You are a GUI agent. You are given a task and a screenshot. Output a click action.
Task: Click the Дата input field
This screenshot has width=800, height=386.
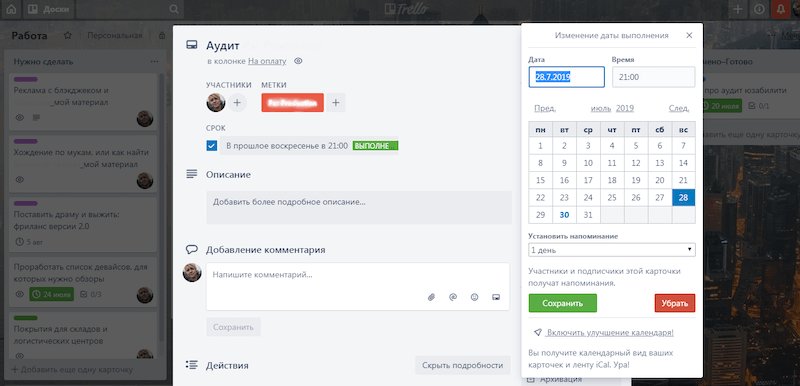coord(566,77)
